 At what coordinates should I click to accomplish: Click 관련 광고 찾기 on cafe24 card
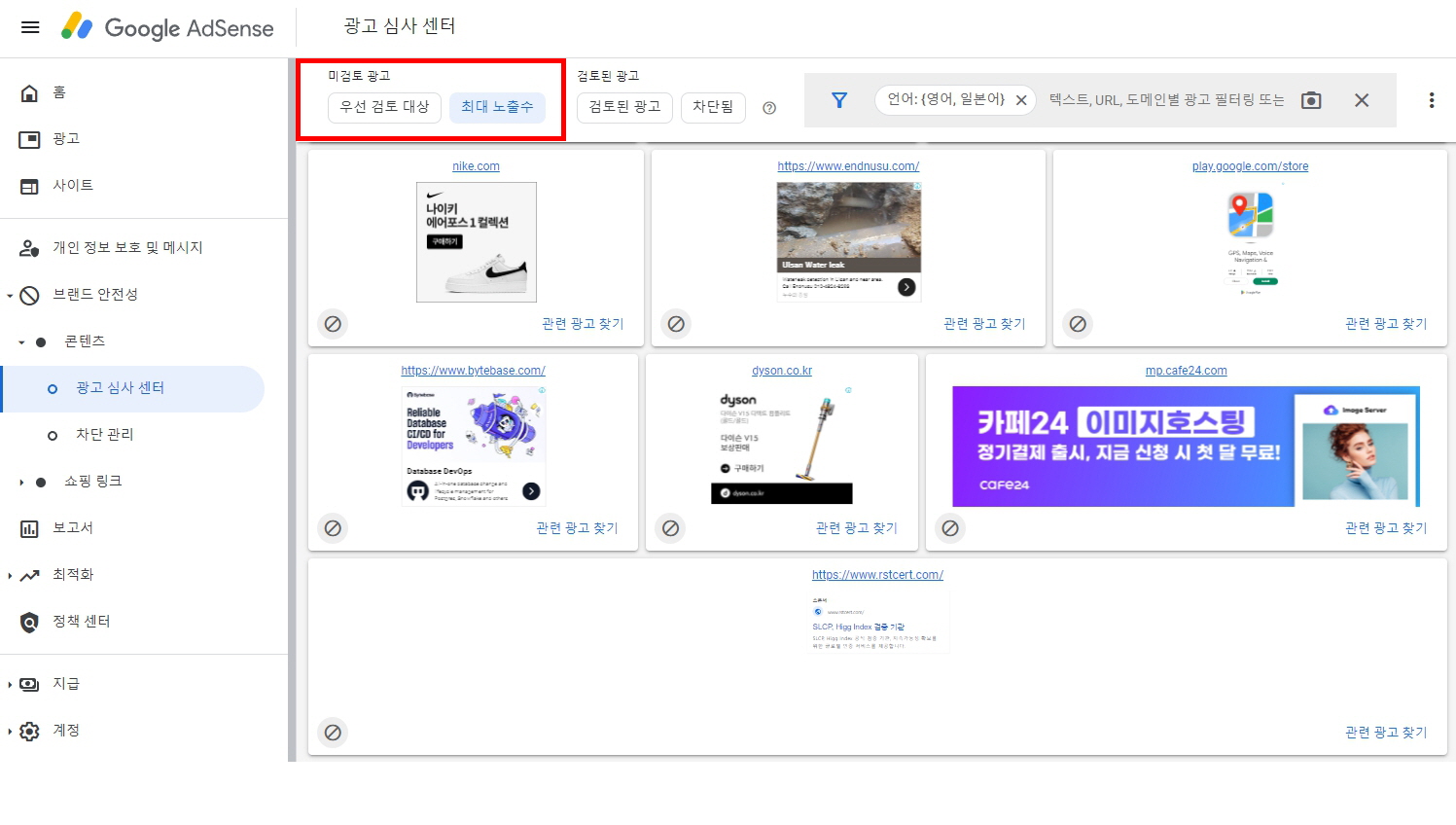(x=1386, y=528)
